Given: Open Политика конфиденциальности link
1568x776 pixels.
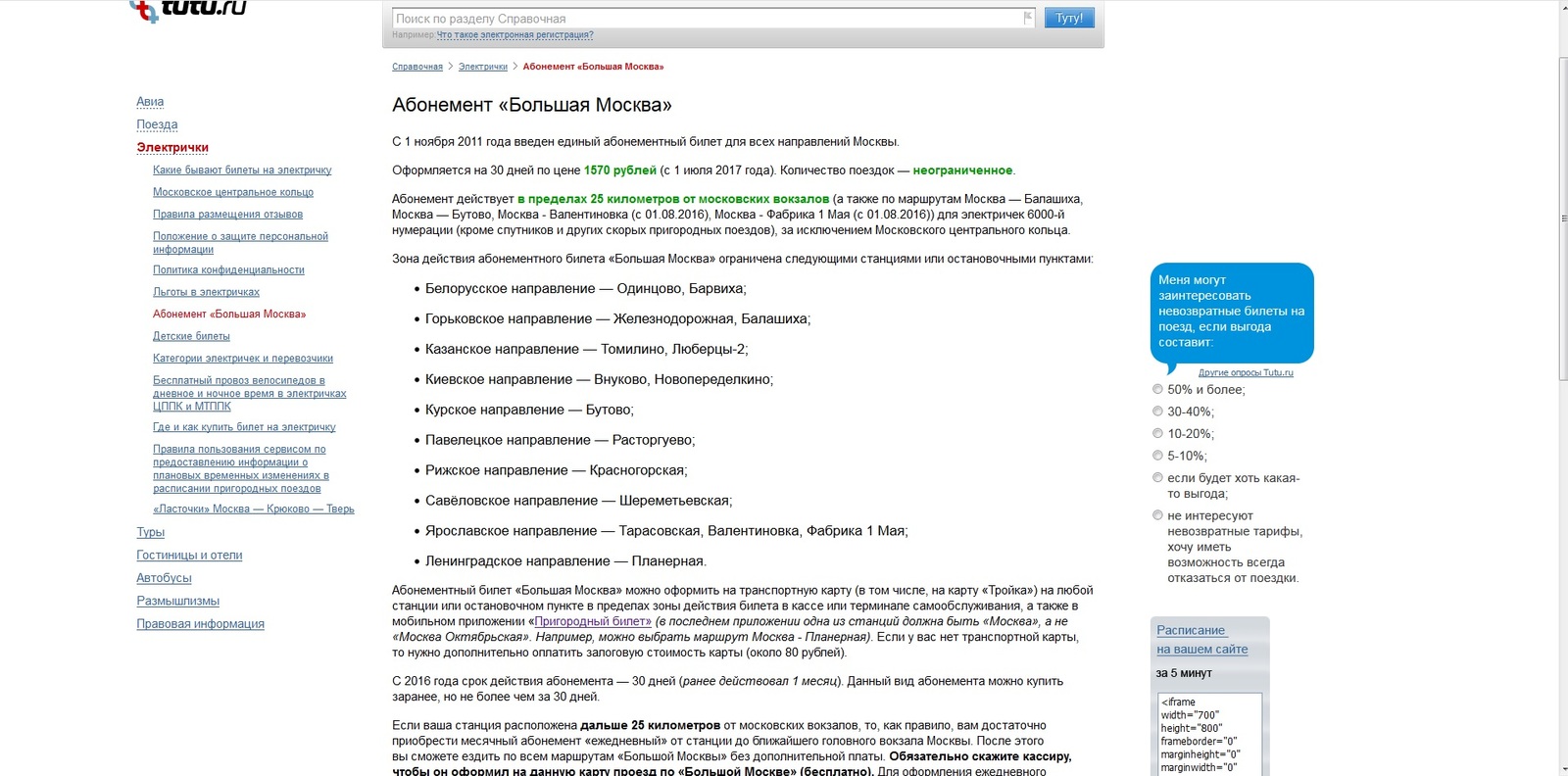Looking at the screenshot, I should (x=228, y=269).
